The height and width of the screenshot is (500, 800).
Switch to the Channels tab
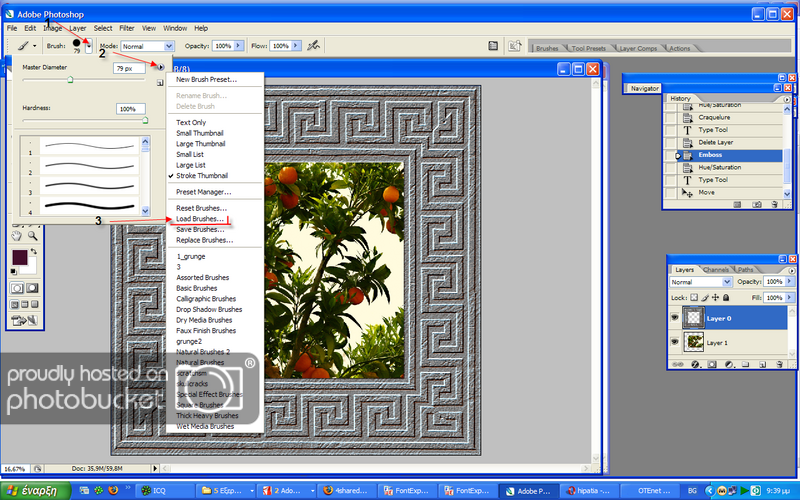[715, 270]
